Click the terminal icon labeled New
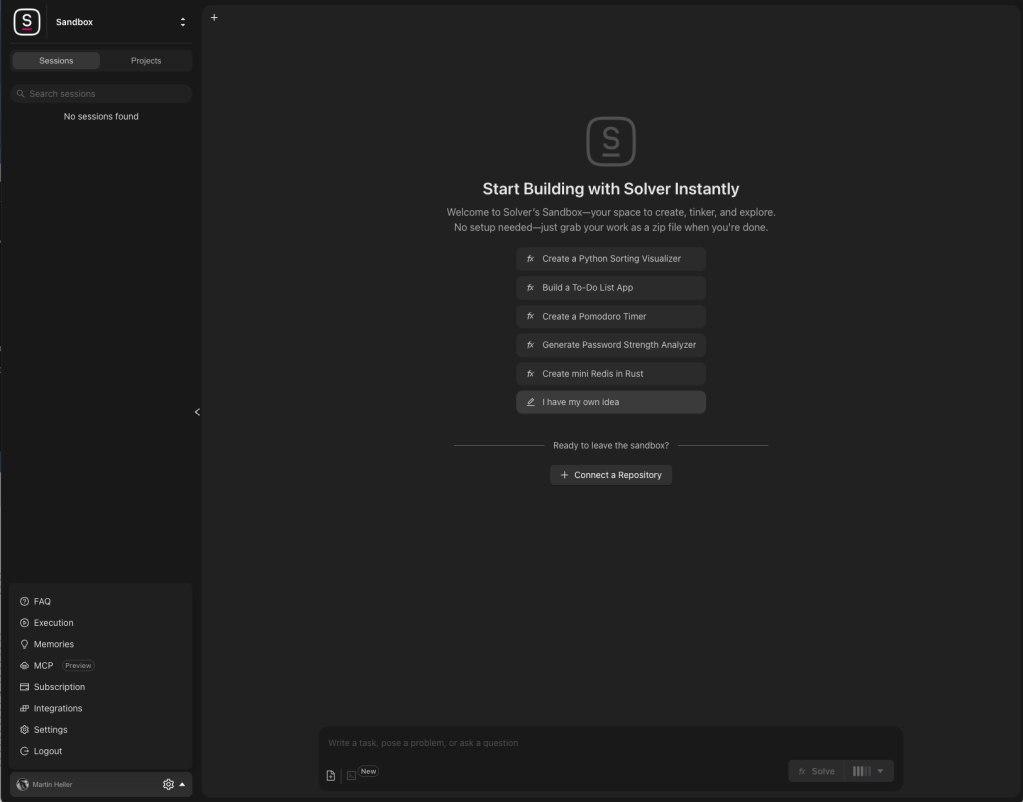The width and height of the screenshot is (1023, 802). (x=352, y=775)
